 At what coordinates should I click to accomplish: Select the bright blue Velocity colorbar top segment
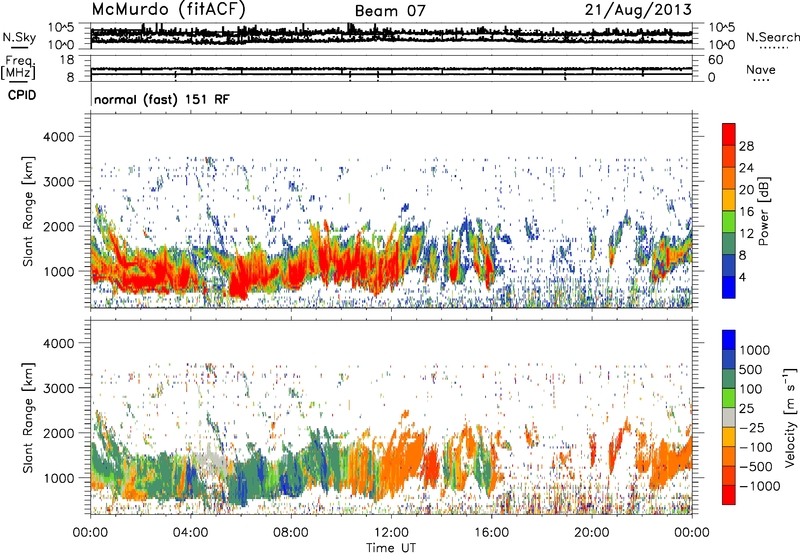point(729,340)
